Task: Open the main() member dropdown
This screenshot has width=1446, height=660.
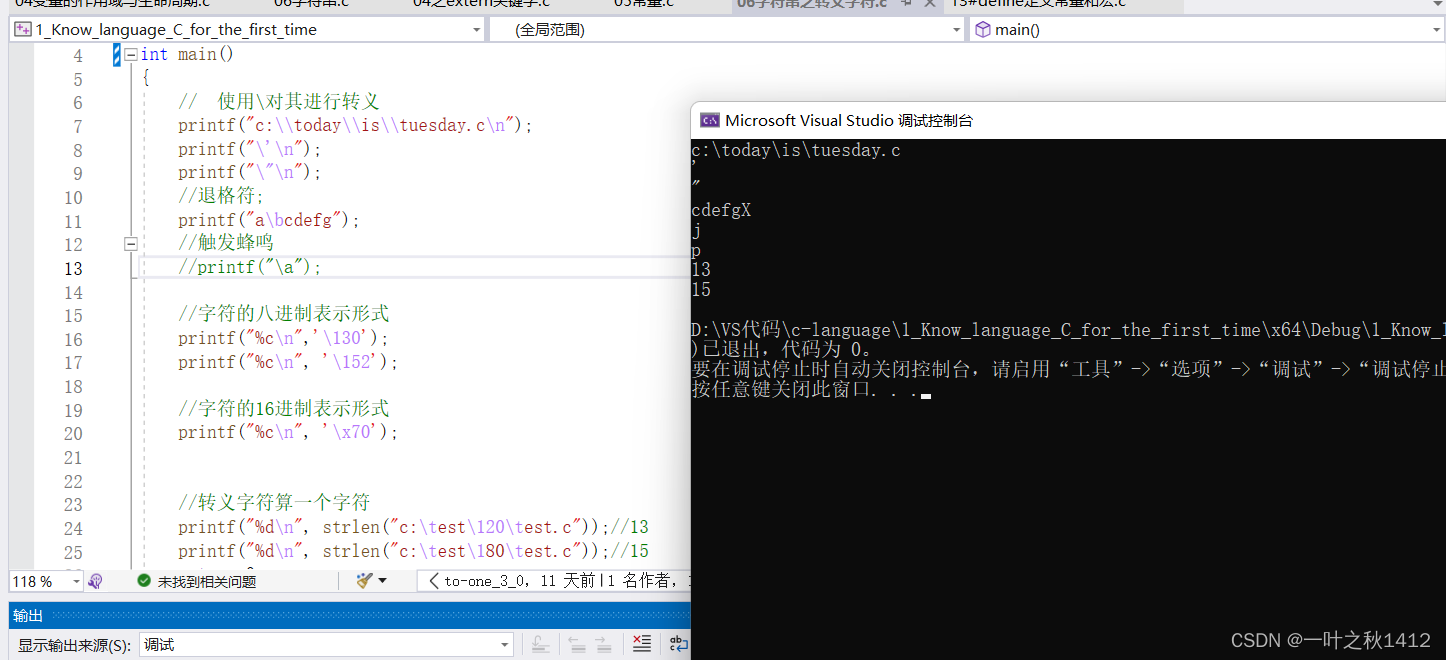Action: pos(1436,30)
